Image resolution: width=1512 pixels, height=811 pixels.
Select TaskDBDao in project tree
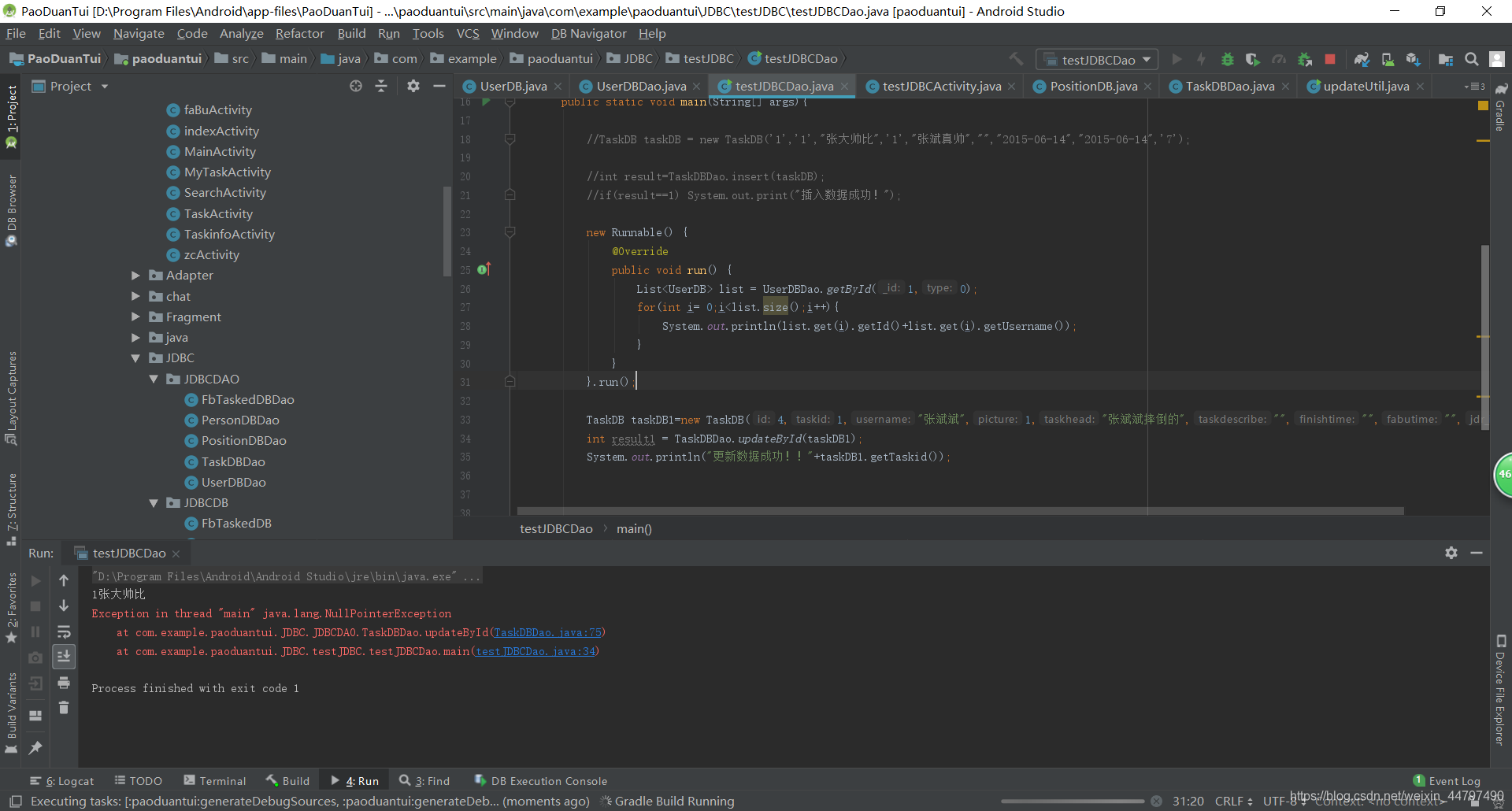pyautogui.click(x=232, y=461)
